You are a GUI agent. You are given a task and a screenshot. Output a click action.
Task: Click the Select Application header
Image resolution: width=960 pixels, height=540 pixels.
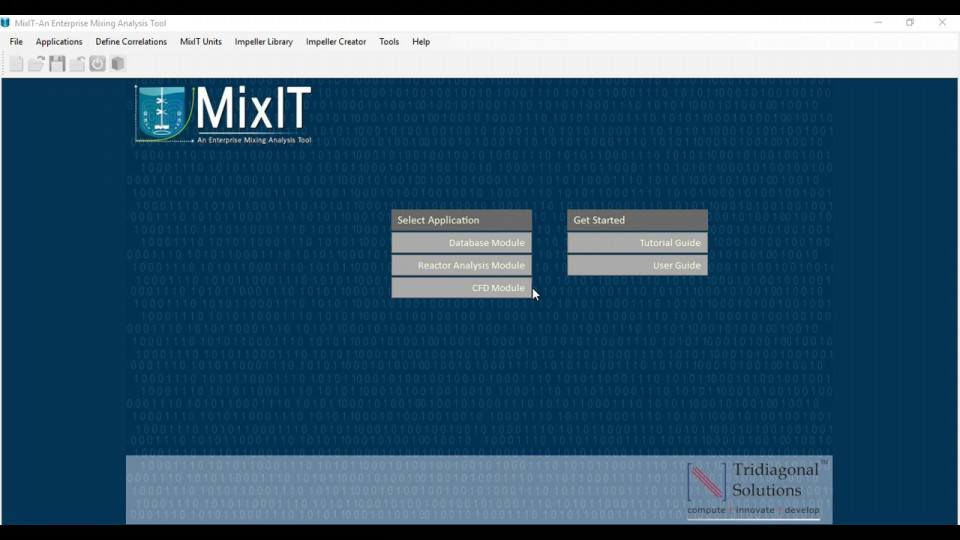[x=462, y=220]
